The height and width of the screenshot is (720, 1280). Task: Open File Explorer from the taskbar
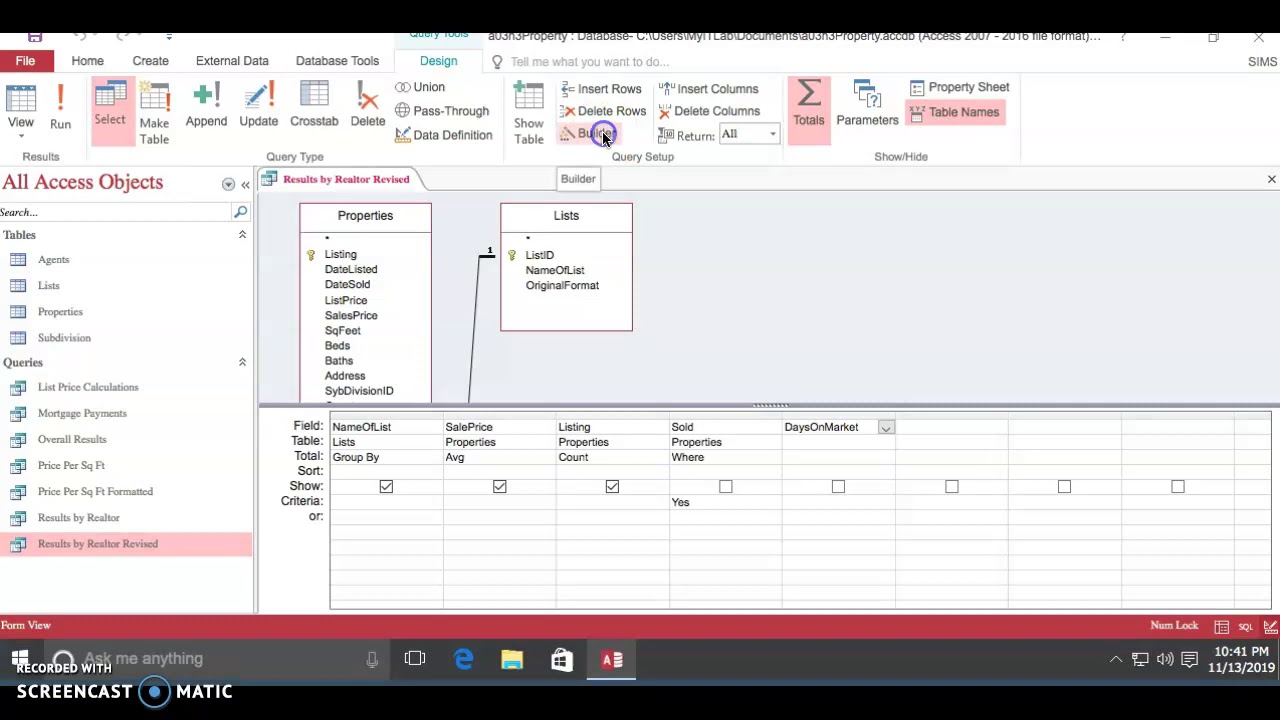(512, 659)
